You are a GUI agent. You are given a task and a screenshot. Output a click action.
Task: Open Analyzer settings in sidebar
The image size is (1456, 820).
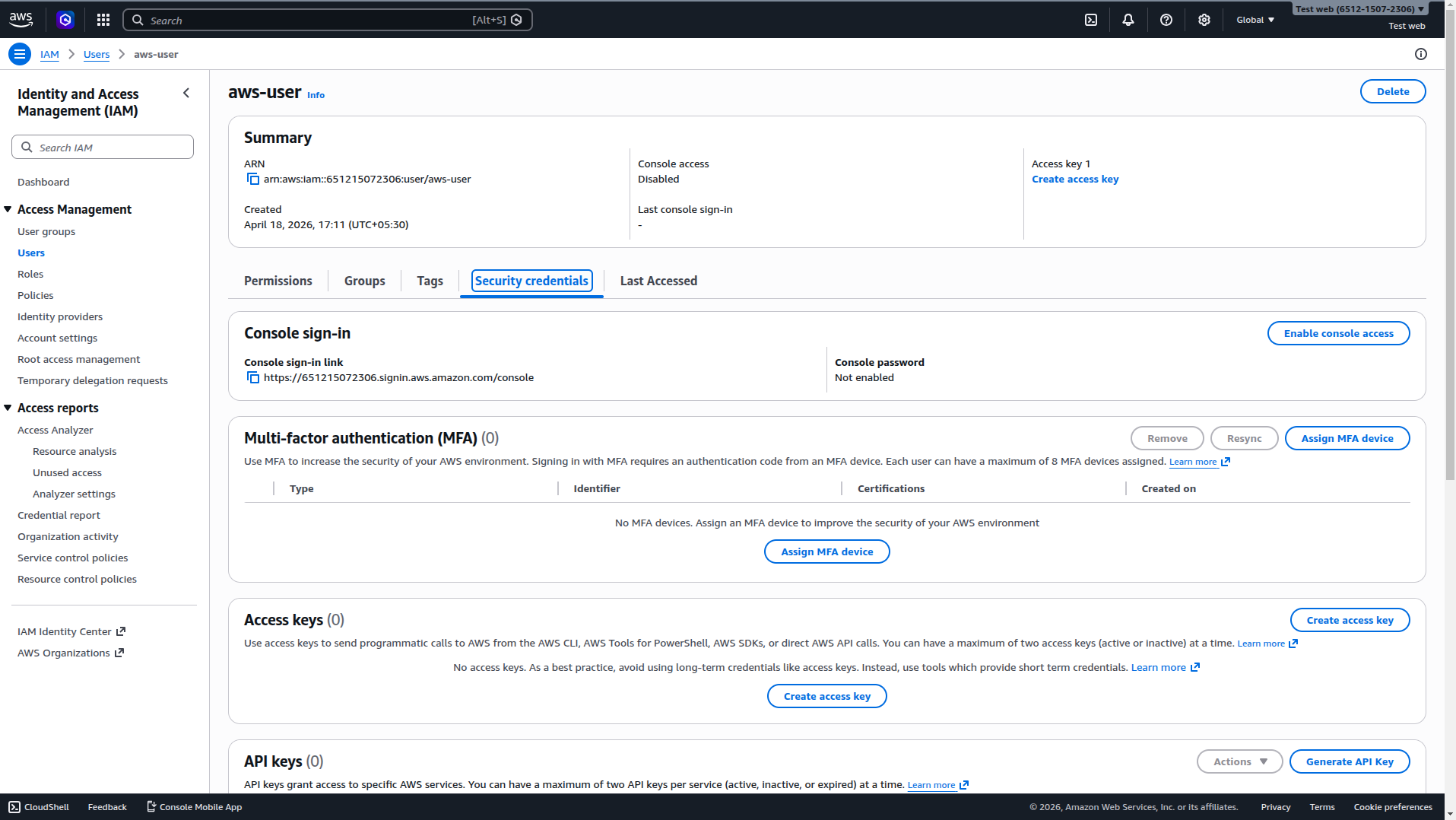click(x=74, y=494)
